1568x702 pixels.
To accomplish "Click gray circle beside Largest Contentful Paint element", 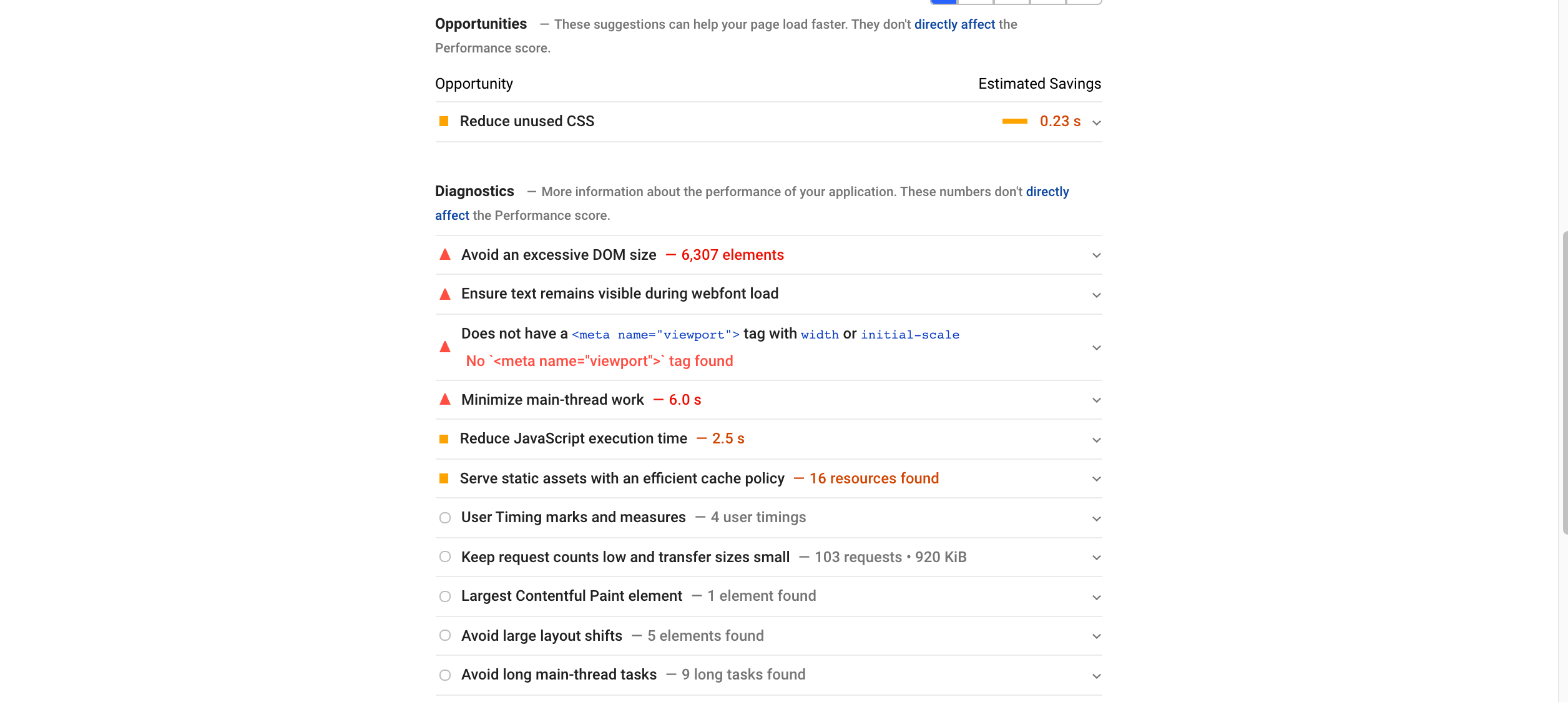I will click(x=445, y=596).
